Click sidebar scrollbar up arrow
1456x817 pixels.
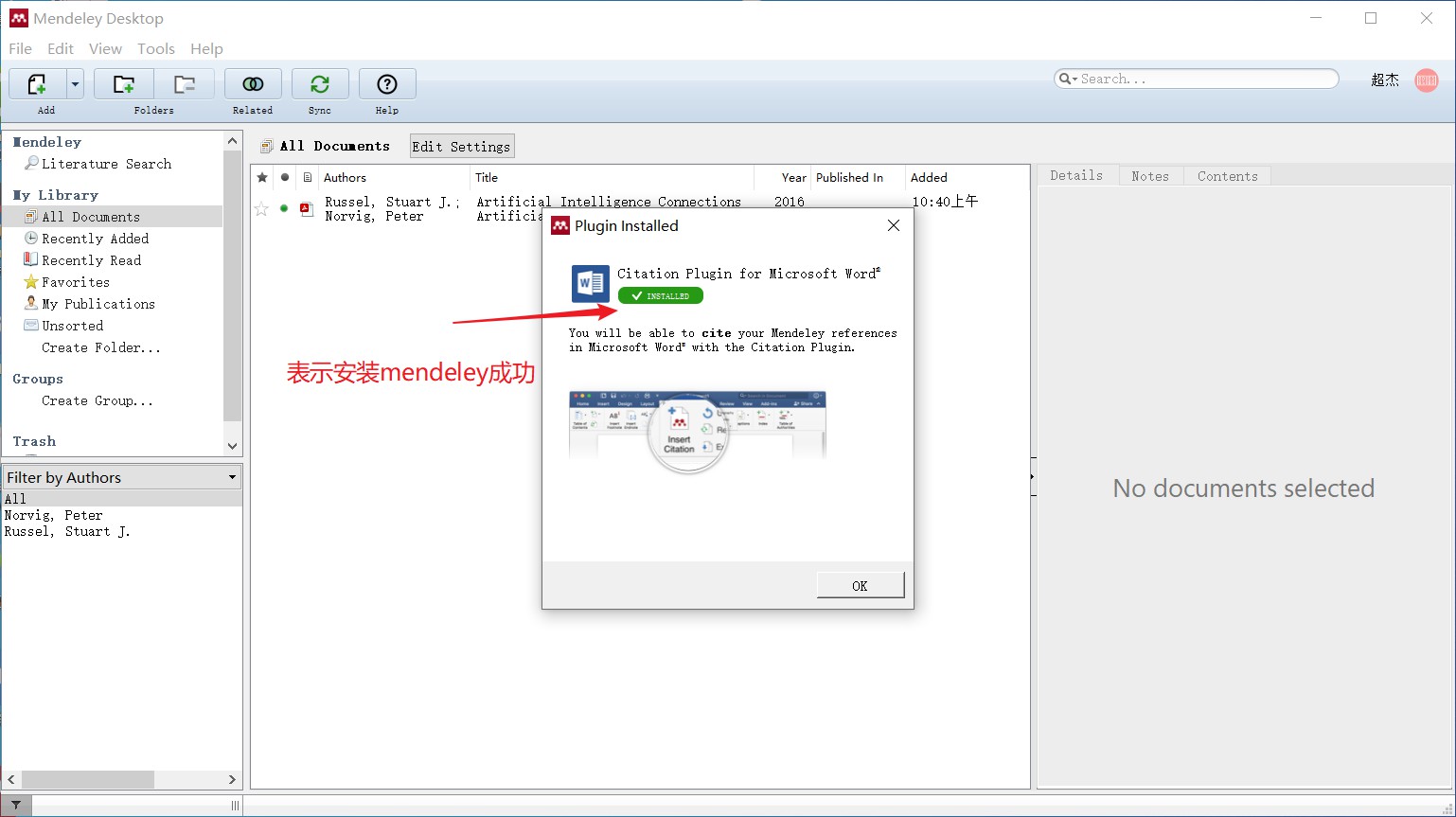click(233, 140)
